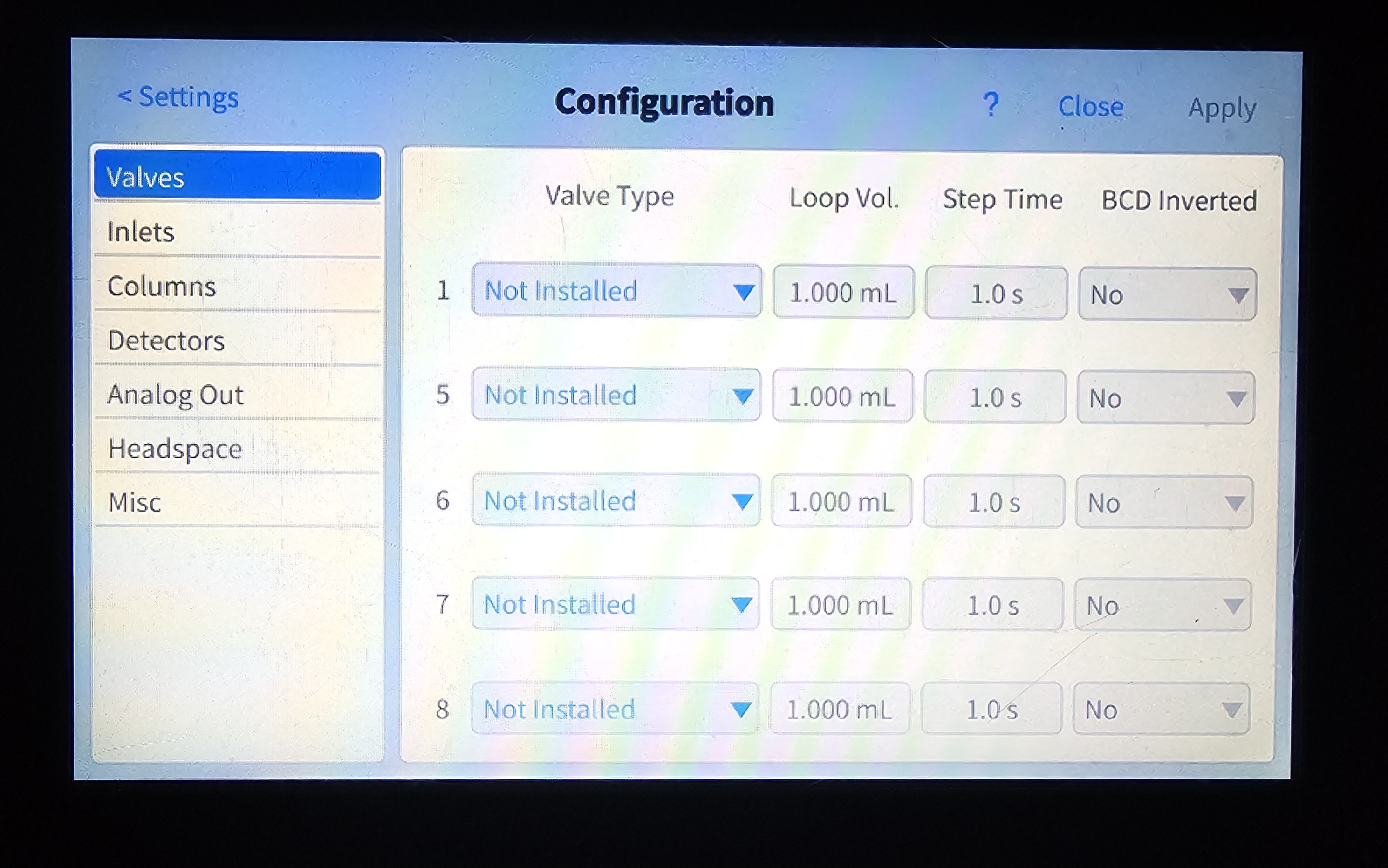Go back to Settings

(178, 97)
